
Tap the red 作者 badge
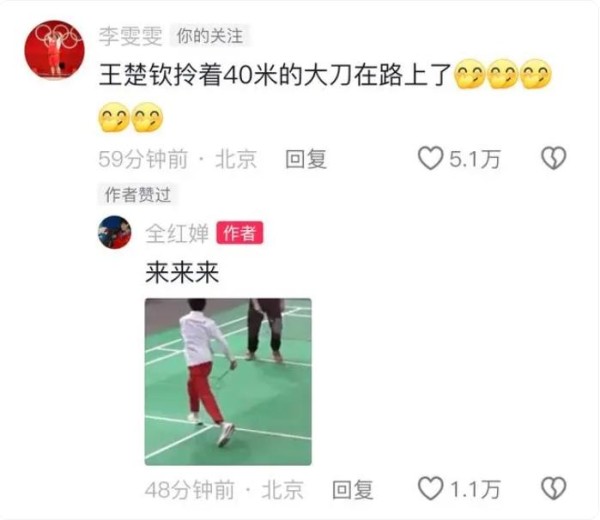click(240, 233)
